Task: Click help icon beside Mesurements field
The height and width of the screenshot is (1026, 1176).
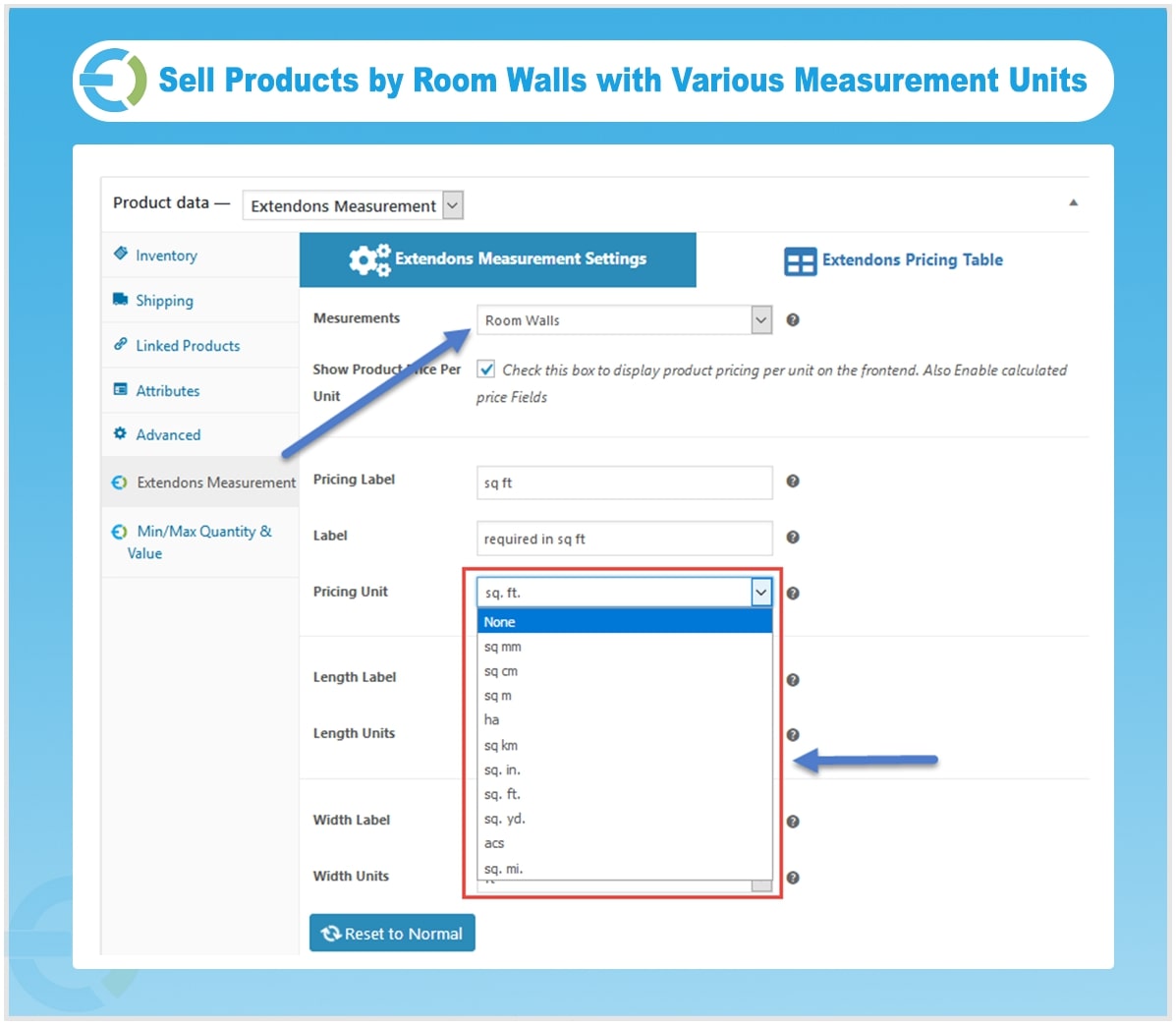Action: point(792,320)
